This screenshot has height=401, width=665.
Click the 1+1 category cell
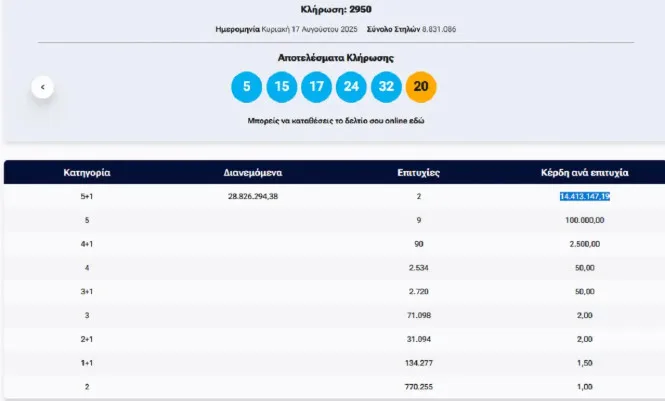87,363
